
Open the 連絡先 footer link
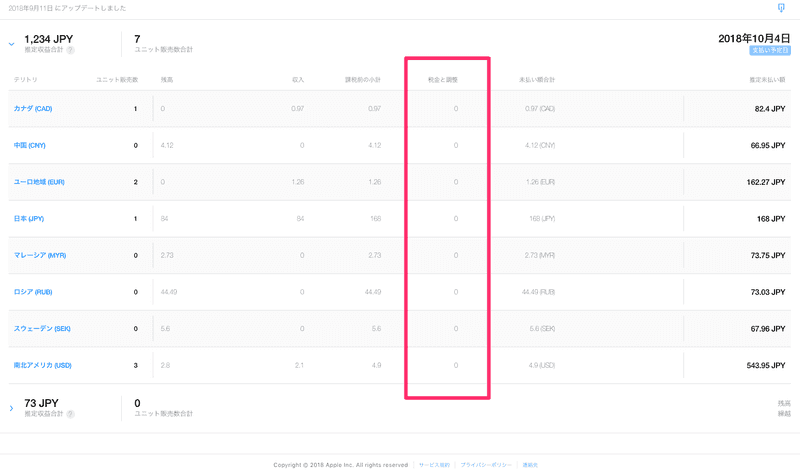(x=530, y=465)
